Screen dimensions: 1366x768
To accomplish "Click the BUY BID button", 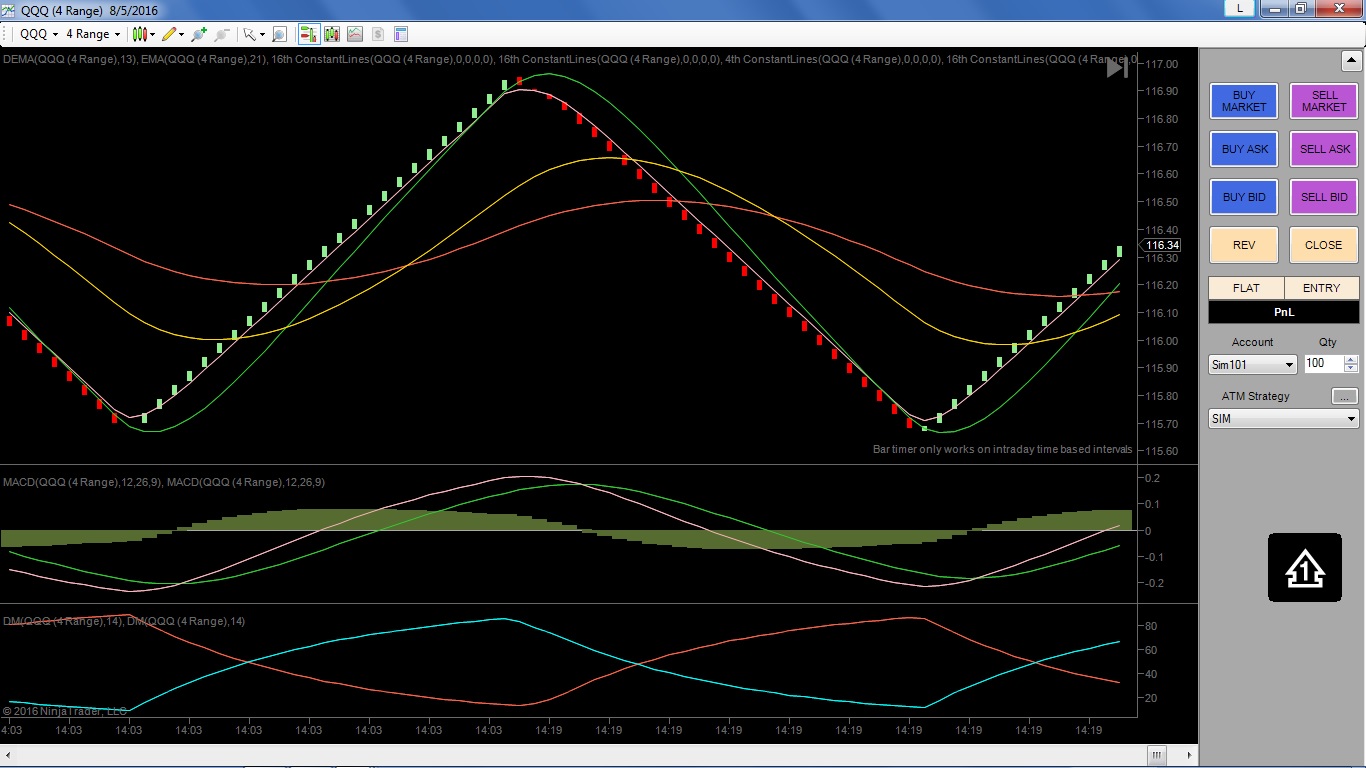I will (x=1244, y=197).
